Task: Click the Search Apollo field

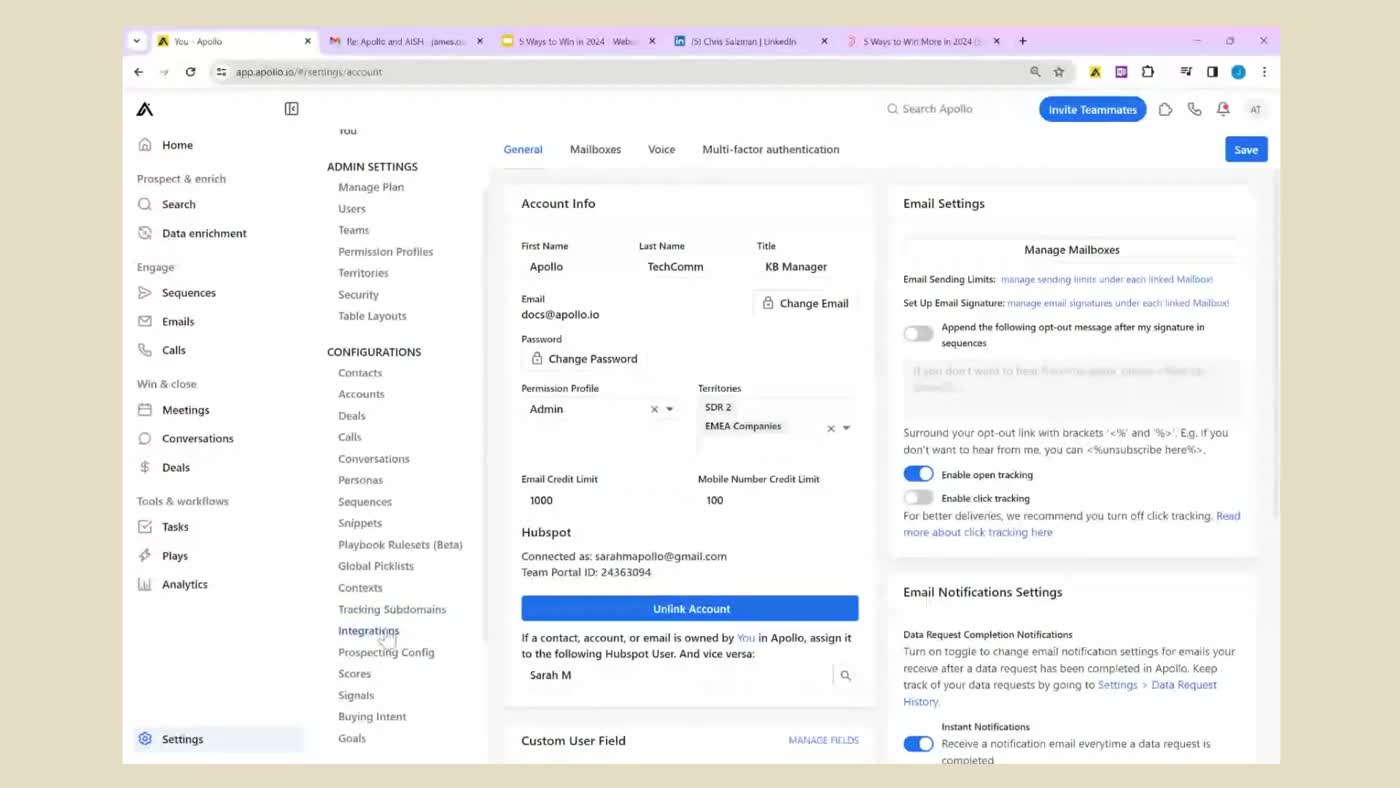Action: click(x=937, y=109)
